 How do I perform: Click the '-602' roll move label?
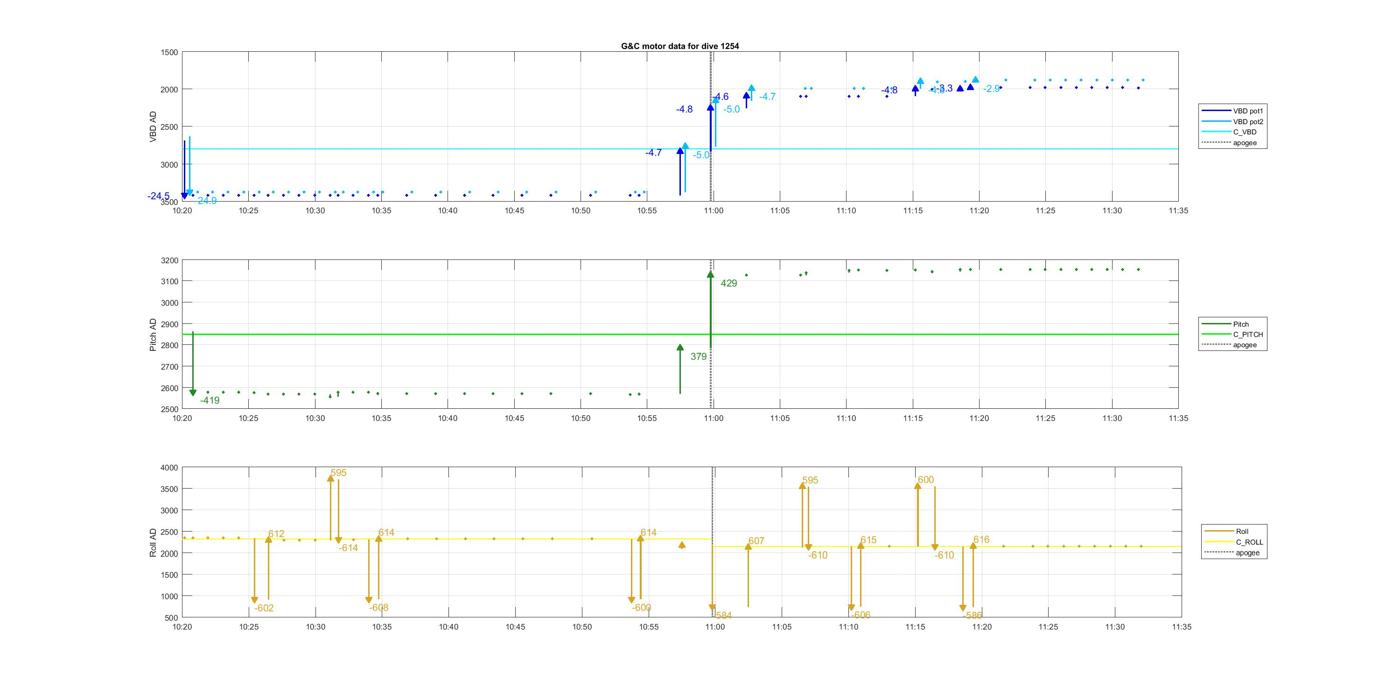tap(264, 608)
